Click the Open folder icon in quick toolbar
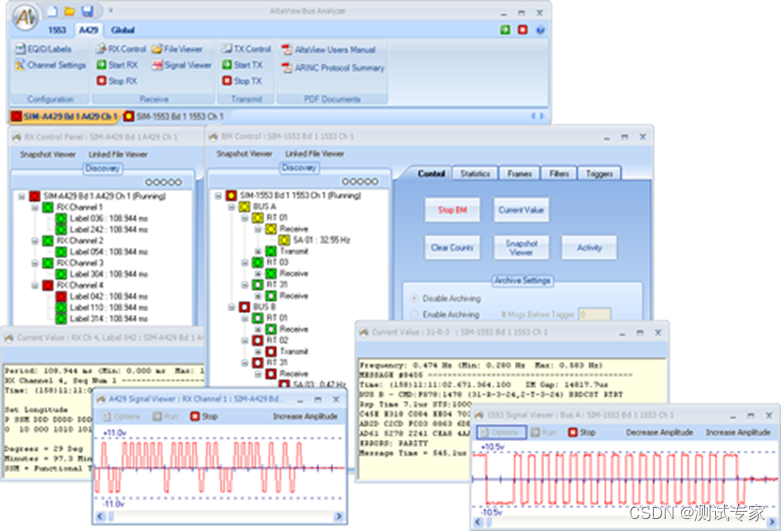This screenshot has width=781, height=531. click(x=70, y=11)
